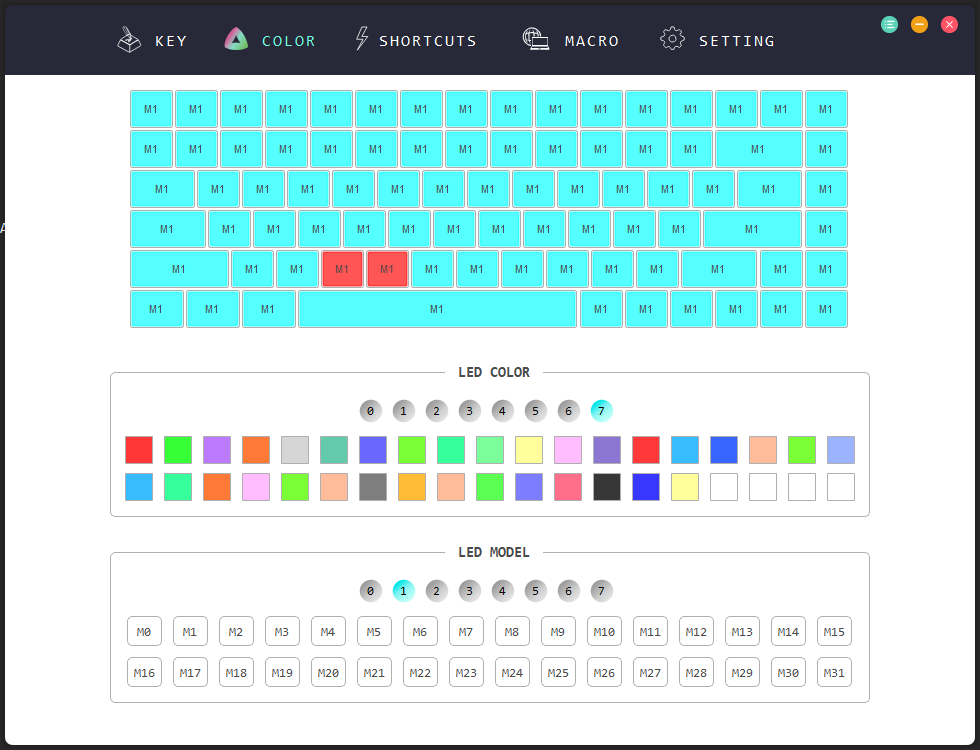
Task: Select LED MODEL layer 5
Action: click(536, 591)
